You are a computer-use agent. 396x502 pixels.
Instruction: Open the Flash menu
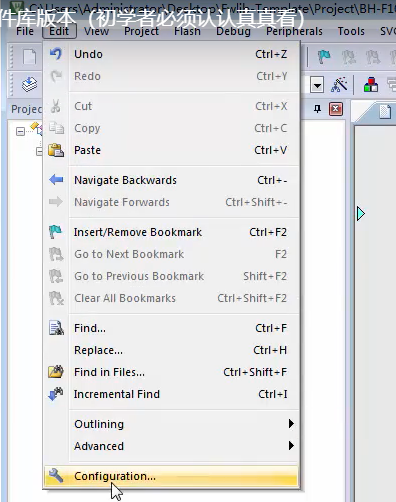pos(187,31)
